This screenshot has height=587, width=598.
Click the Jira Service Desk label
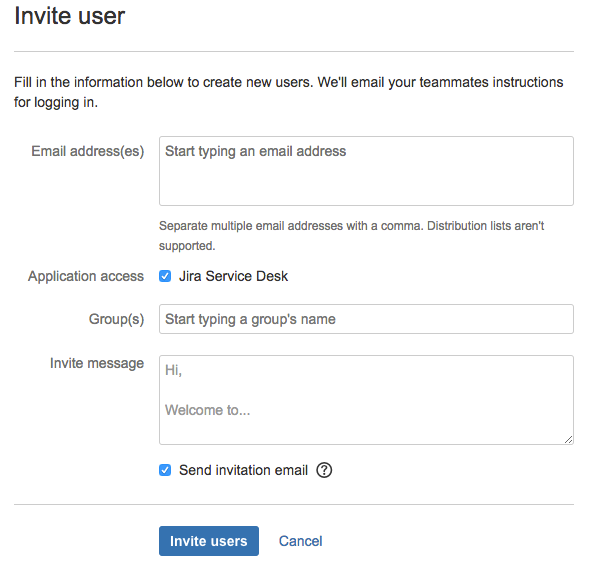[x=233, y=276]
